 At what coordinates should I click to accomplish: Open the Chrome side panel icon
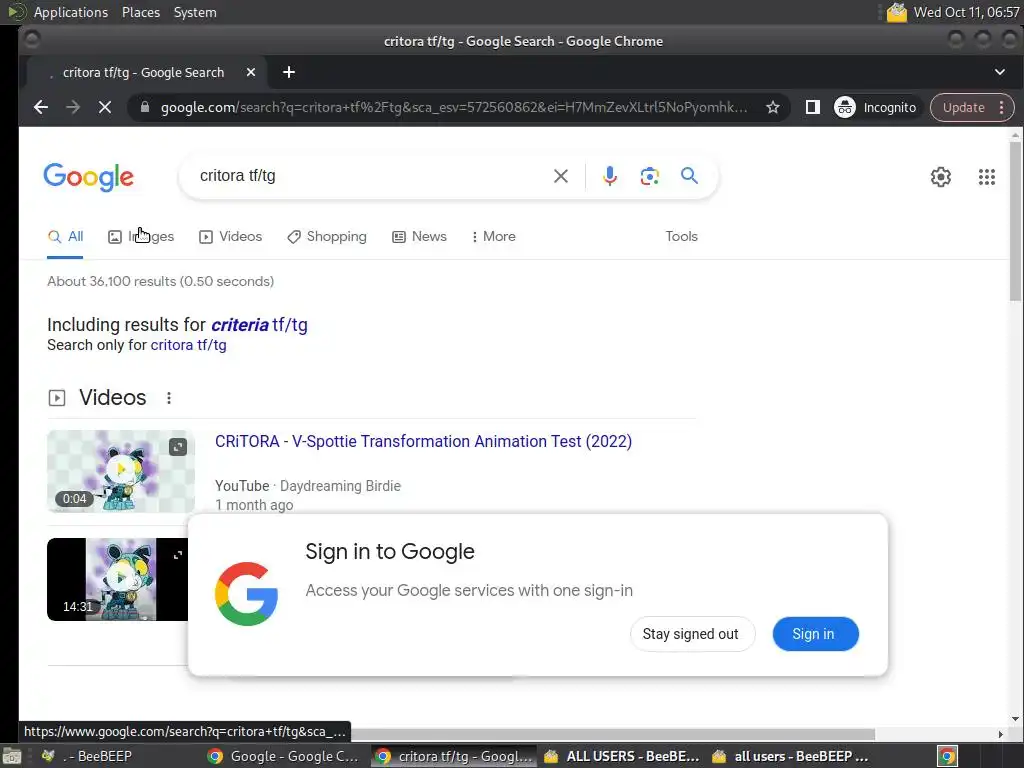click(812, 107)
